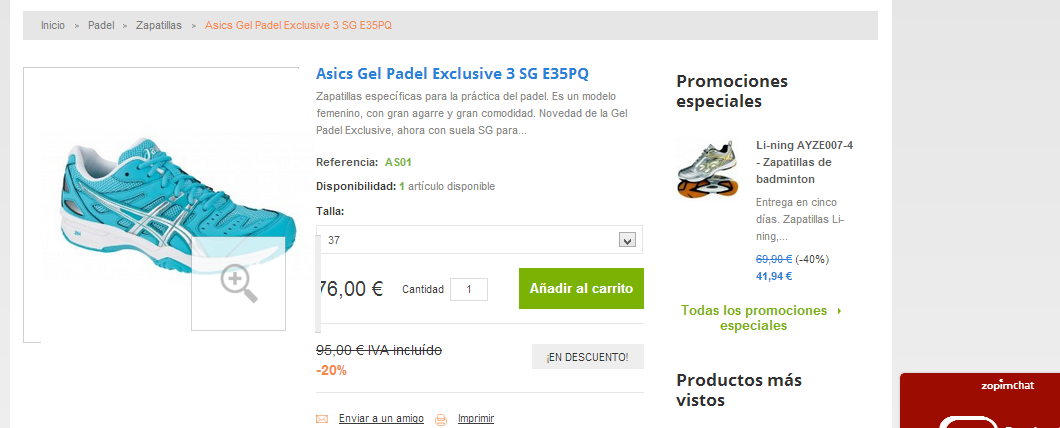The height and width of the screenshot is (428, 1060).
Task: Click the printer icon beside Imprimir
Action: click(x=441, y=419)
